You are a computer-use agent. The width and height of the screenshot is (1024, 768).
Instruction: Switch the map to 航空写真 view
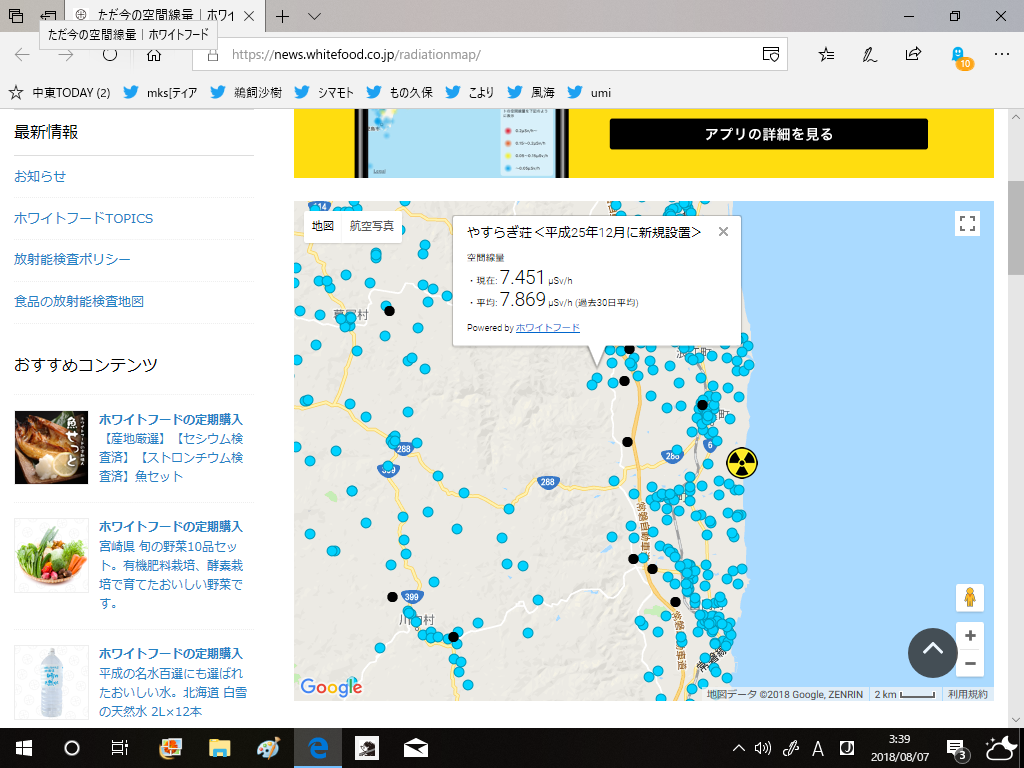[372, 226]
